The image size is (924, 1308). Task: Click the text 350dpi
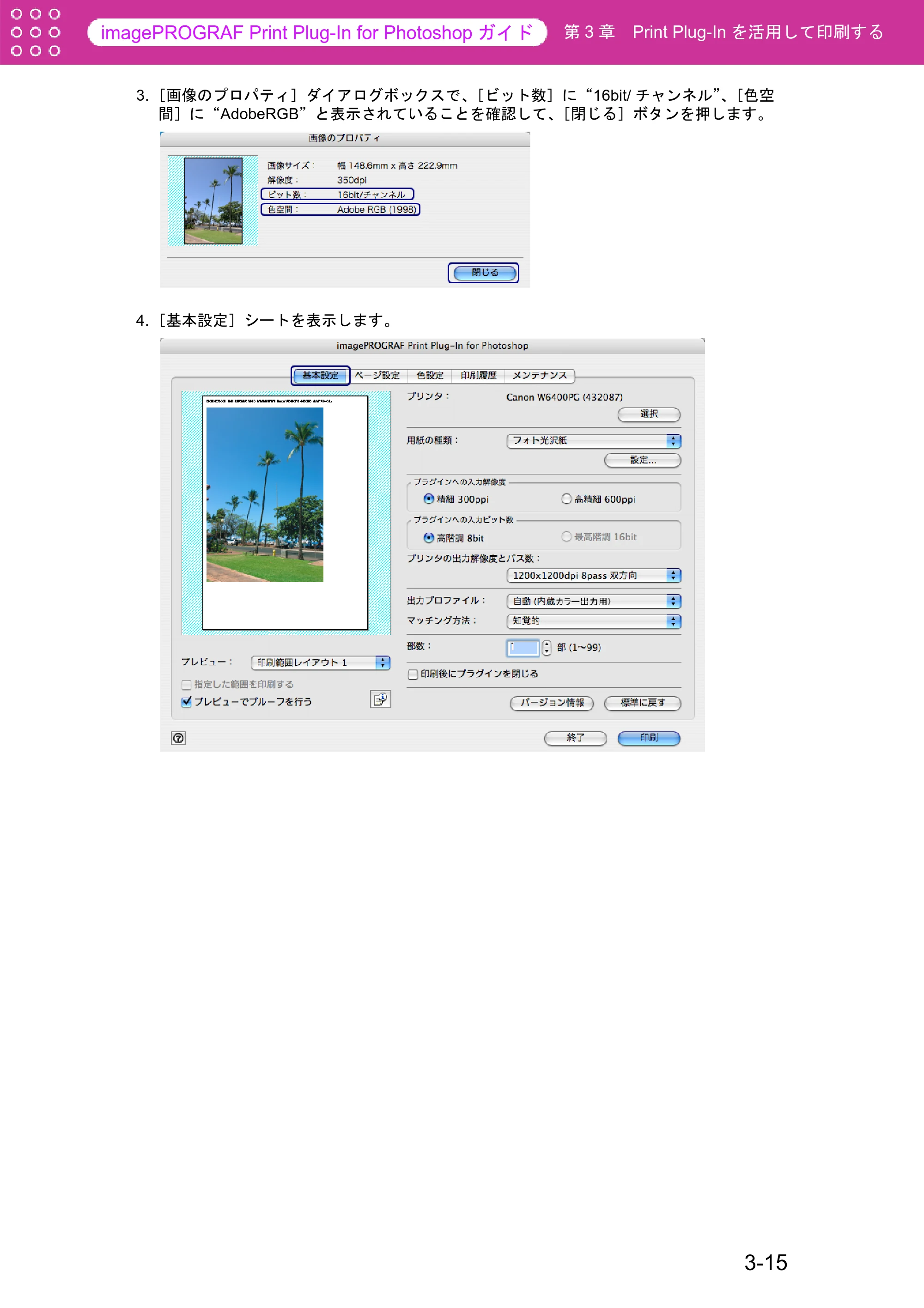[x=352, y=180]
